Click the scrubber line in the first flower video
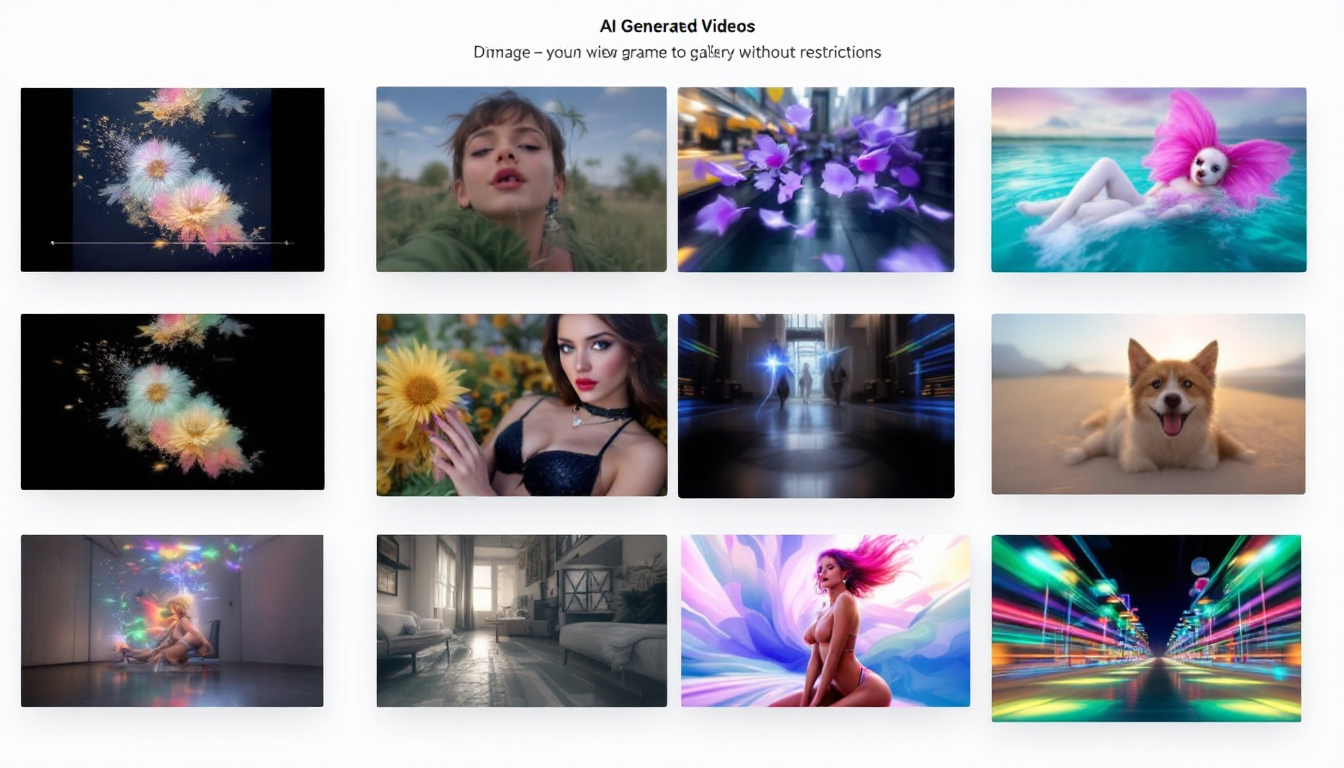The height and width of the screenshot is (768, 1344). pyautogui.click(x=170, y=243)
